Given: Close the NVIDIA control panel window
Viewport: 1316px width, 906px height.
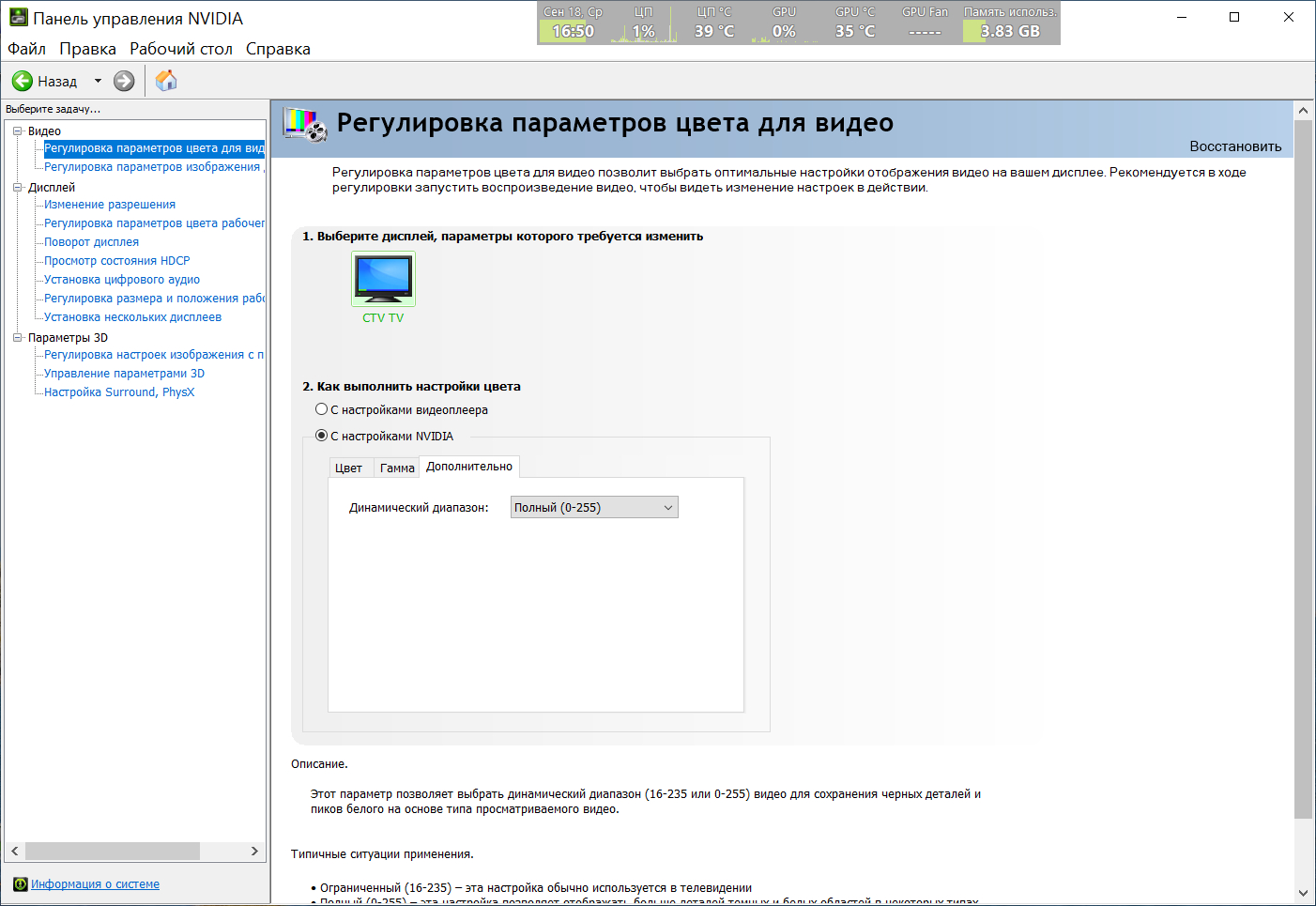Looking at the screenshot, I should (1289, 17).
